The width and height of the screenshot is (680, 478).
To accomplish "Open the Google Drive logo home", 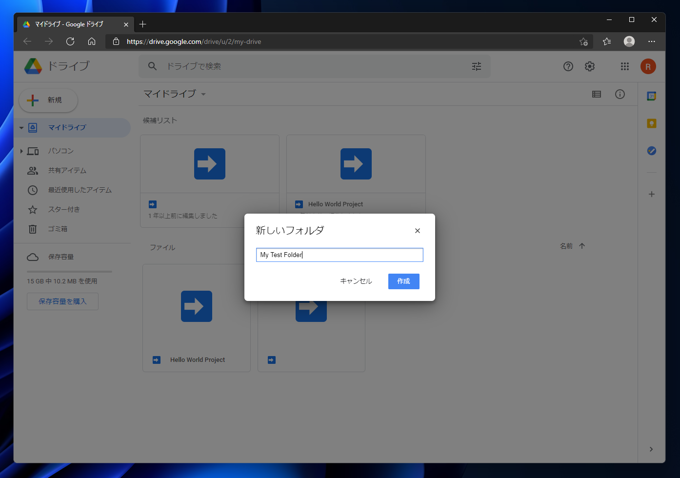I will click(33, 66).
